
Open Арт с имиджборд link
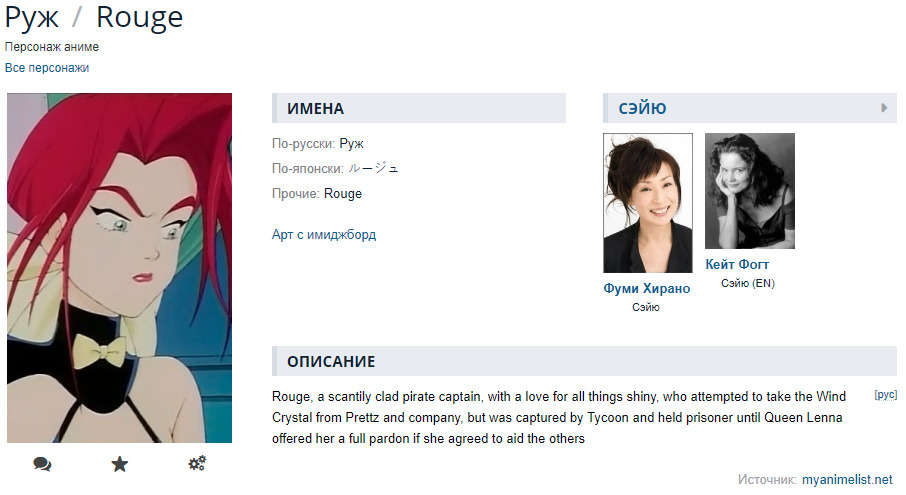(324, 235)
